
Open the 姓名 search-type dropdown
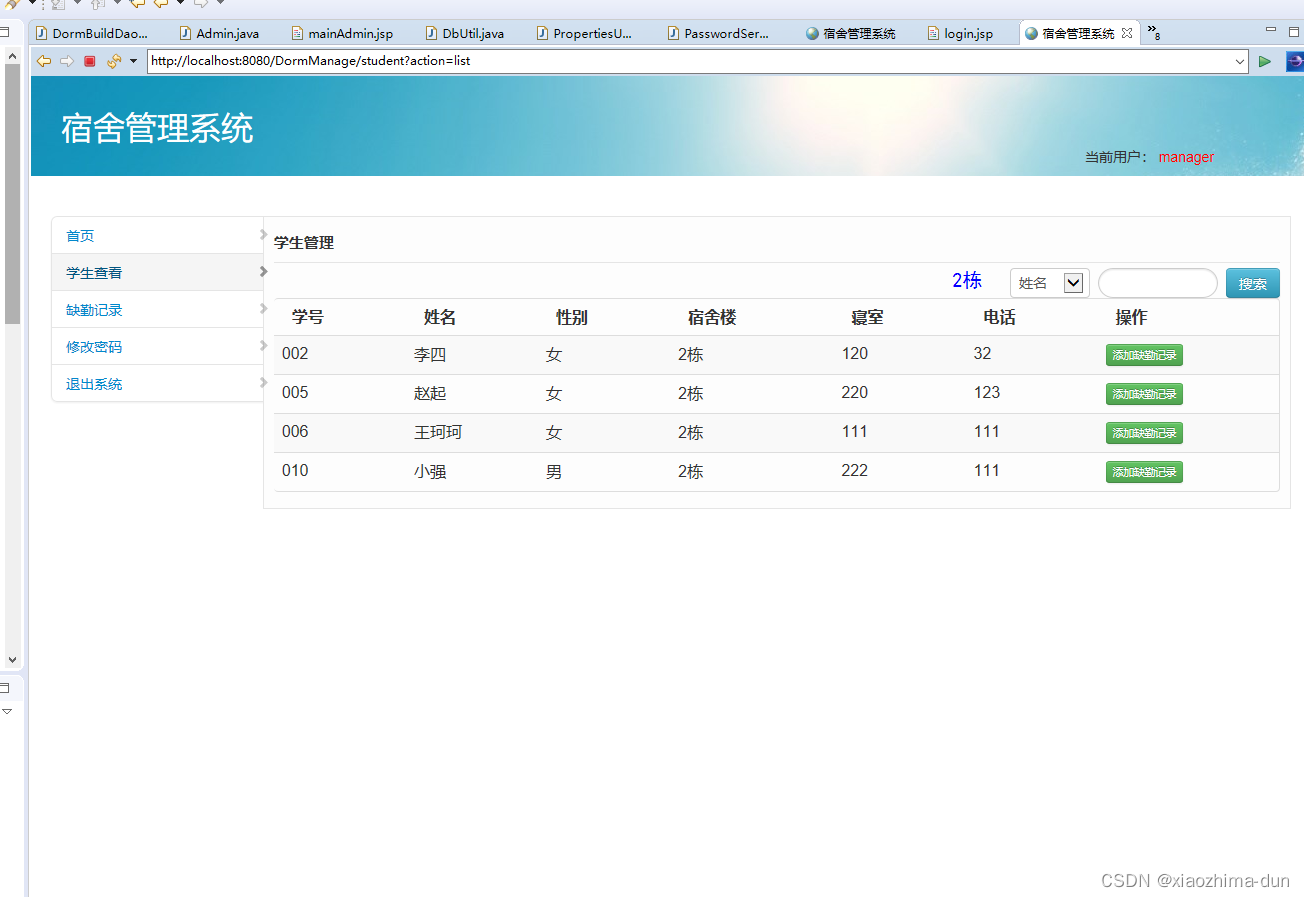(x=1050, y=283)
